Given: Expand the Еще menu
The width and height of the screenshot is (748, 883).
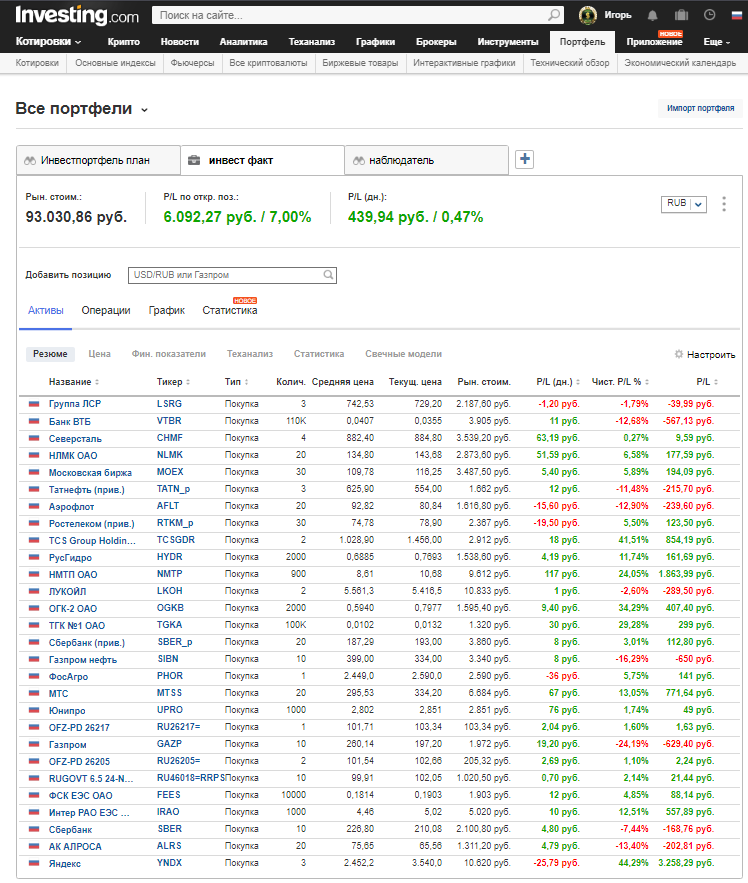Looking at the screenshot, I should click(716, 42).
